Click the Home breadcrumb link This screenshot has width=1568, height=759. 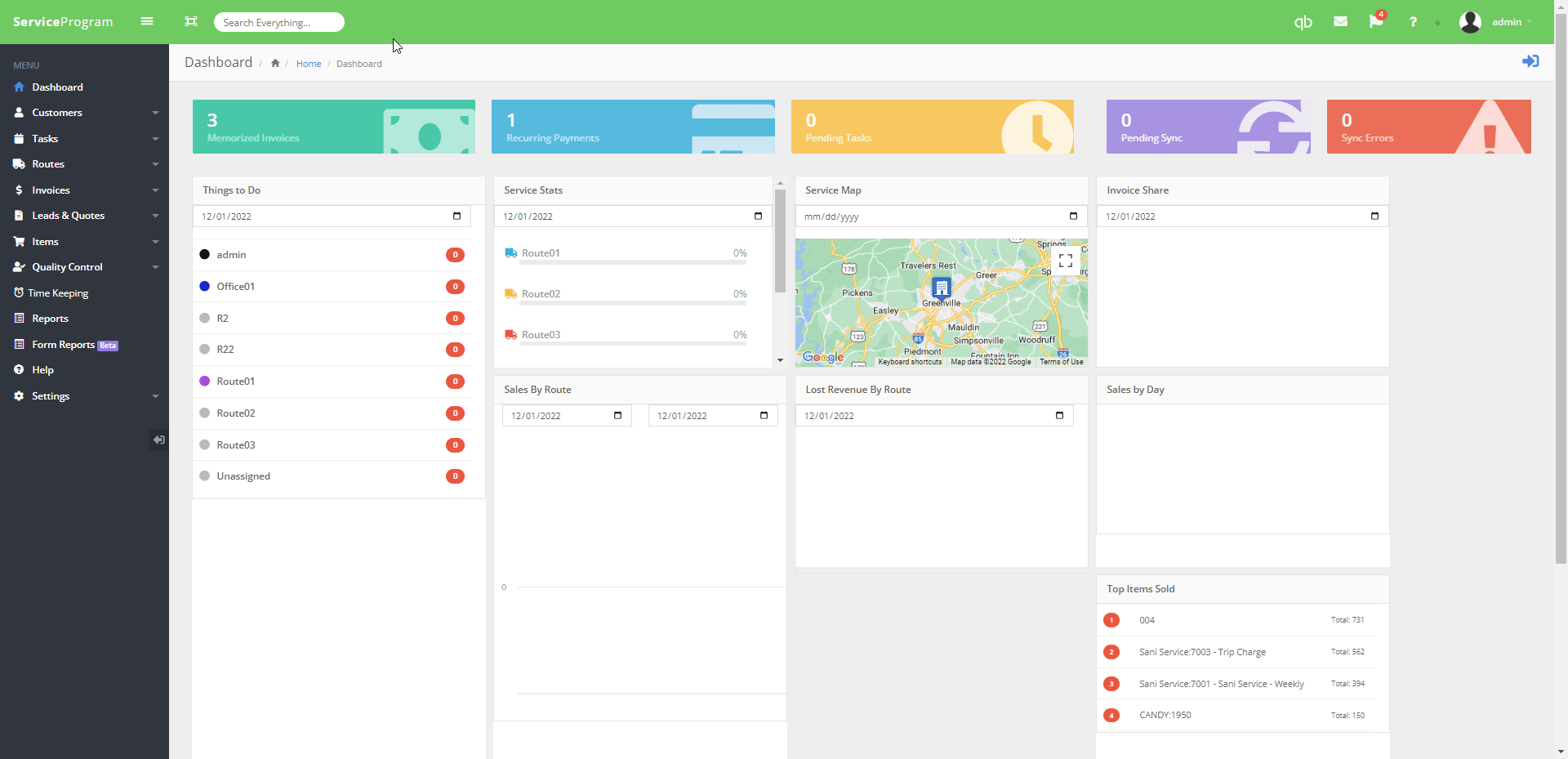coord(309,64)
